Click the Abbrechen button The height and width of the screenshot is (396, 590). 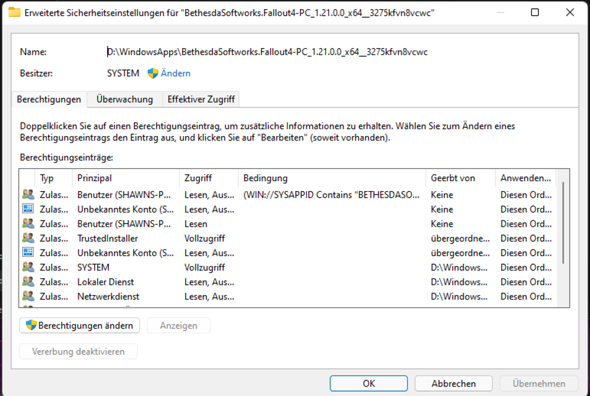click(453, 384)
